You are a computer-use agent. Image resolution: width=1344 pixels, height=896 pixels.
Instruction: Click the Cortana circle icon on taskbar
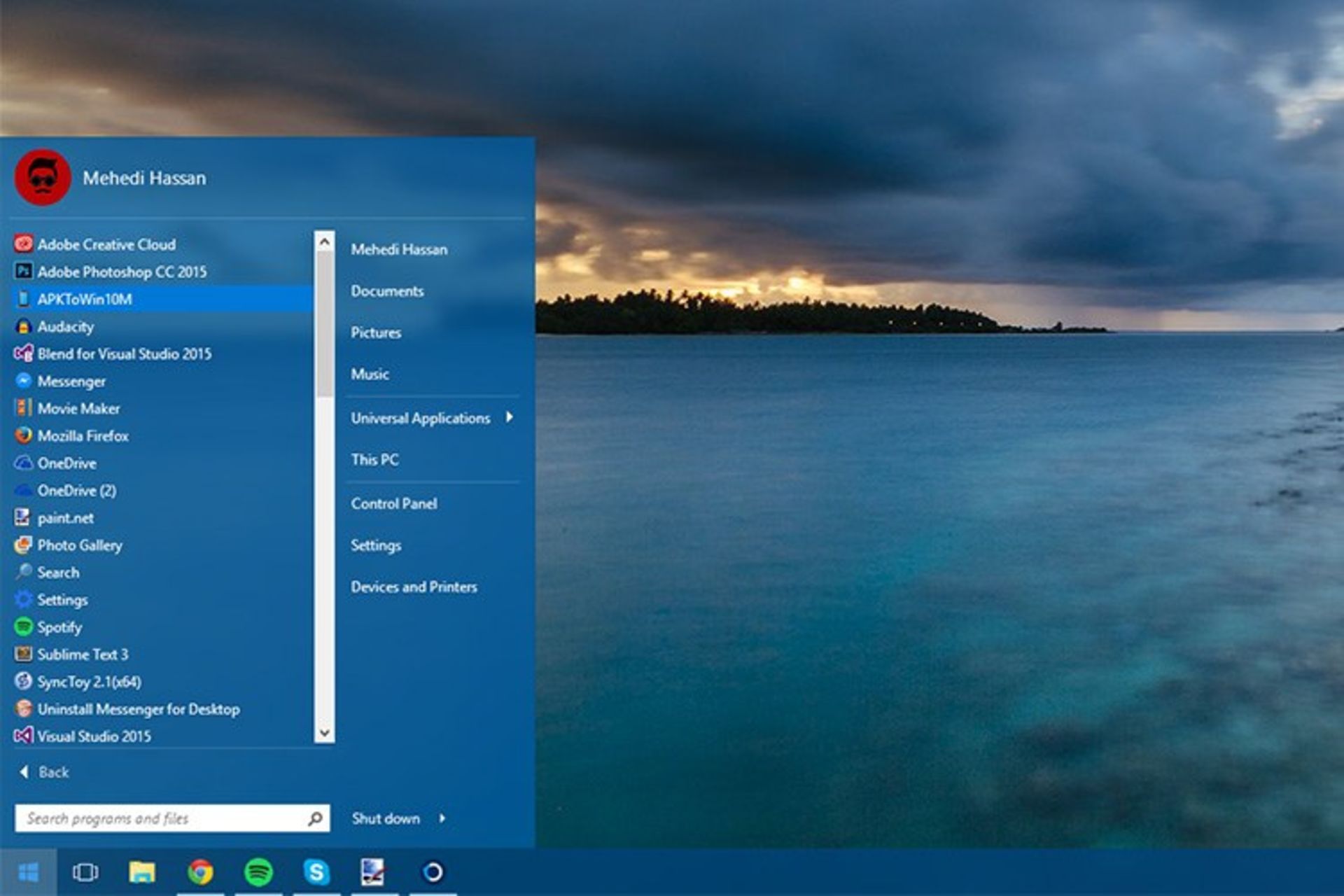pyautogui.click(x=433, y=872)
